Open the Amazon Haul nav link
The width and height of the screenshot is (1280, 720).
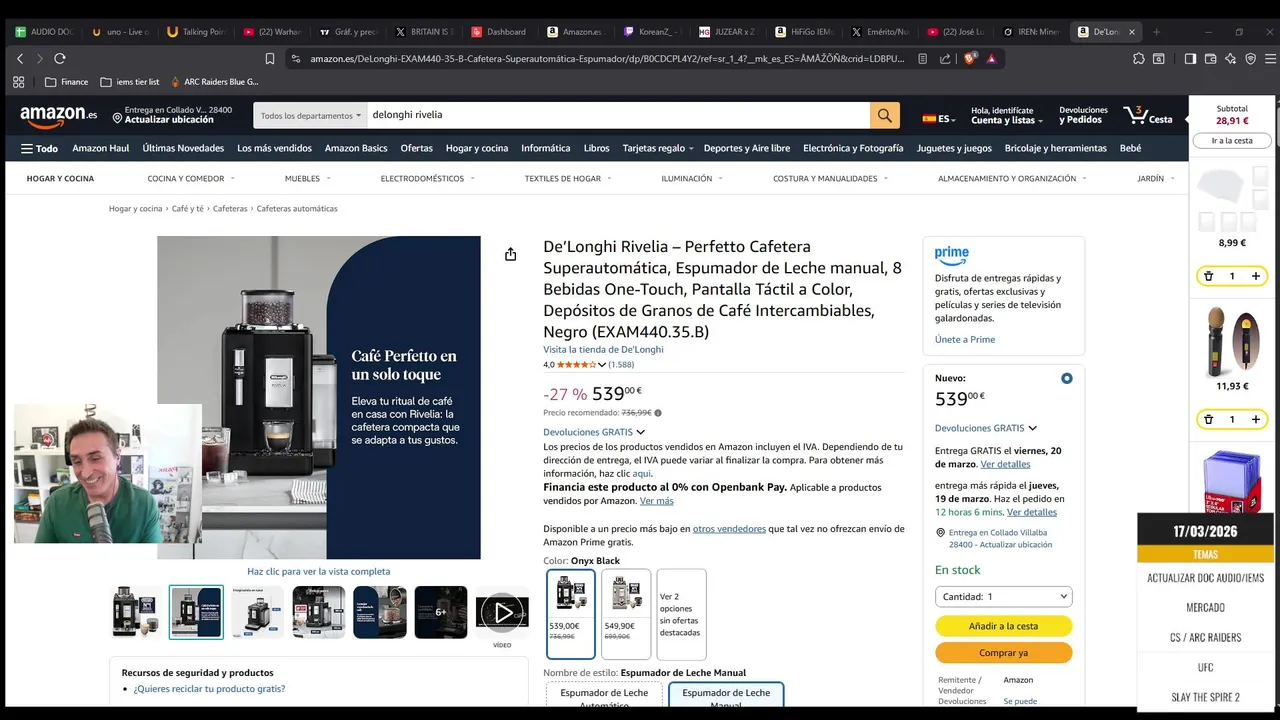(101, 148)
